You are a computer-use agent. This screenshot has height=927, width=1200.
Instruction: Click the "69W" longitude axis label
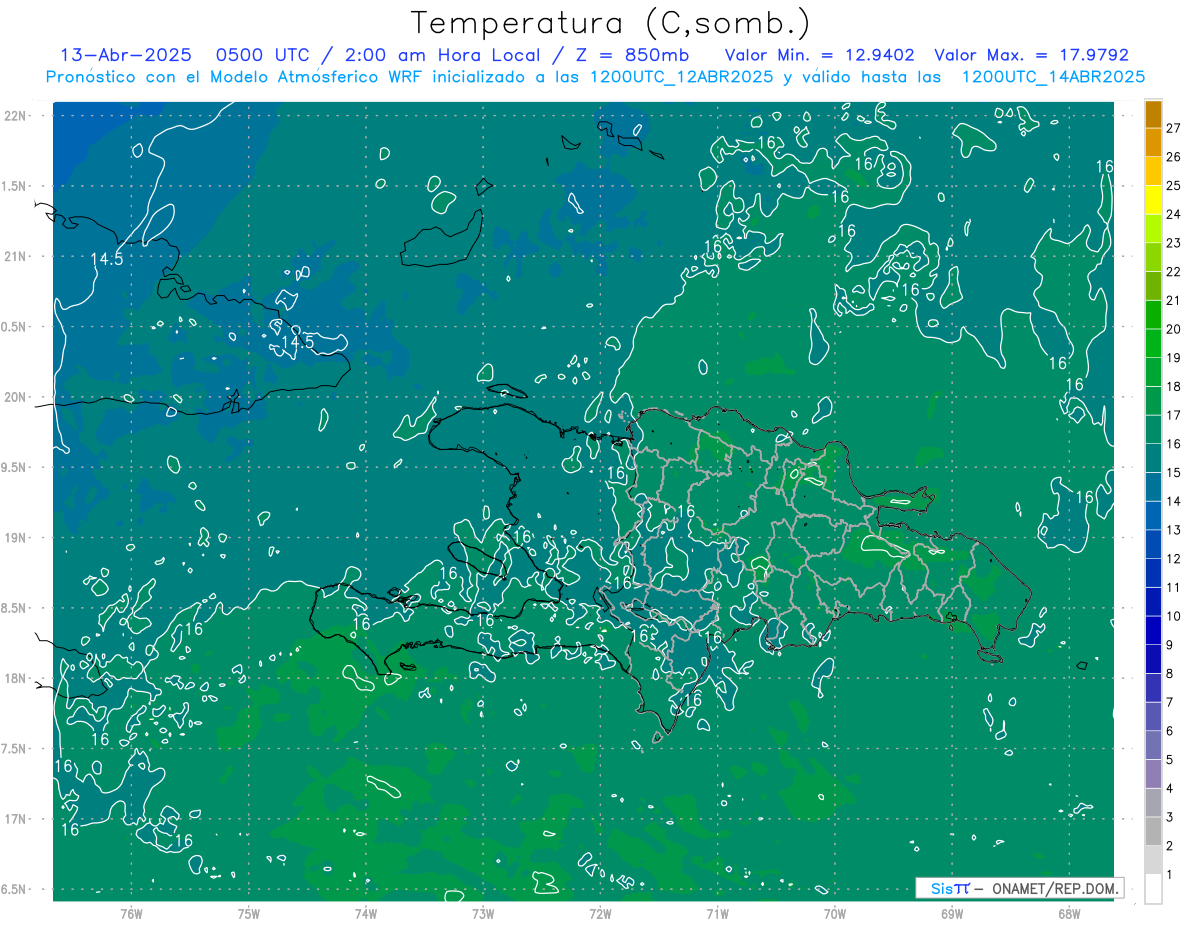(952, 914)
